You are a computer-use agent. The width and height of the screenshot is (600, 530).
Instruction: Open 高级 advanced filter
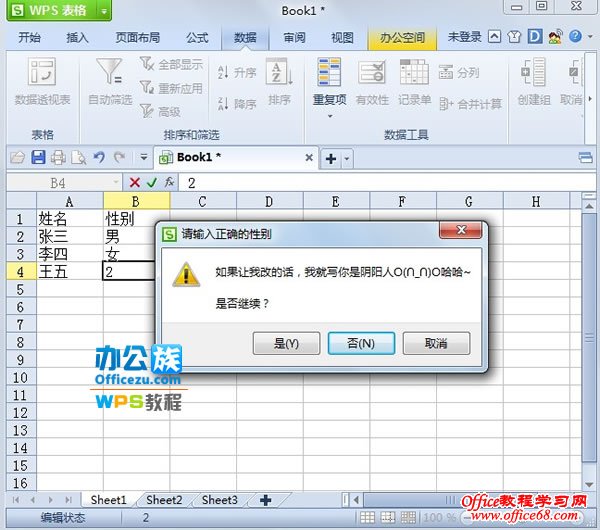click(x=160, y=111)
